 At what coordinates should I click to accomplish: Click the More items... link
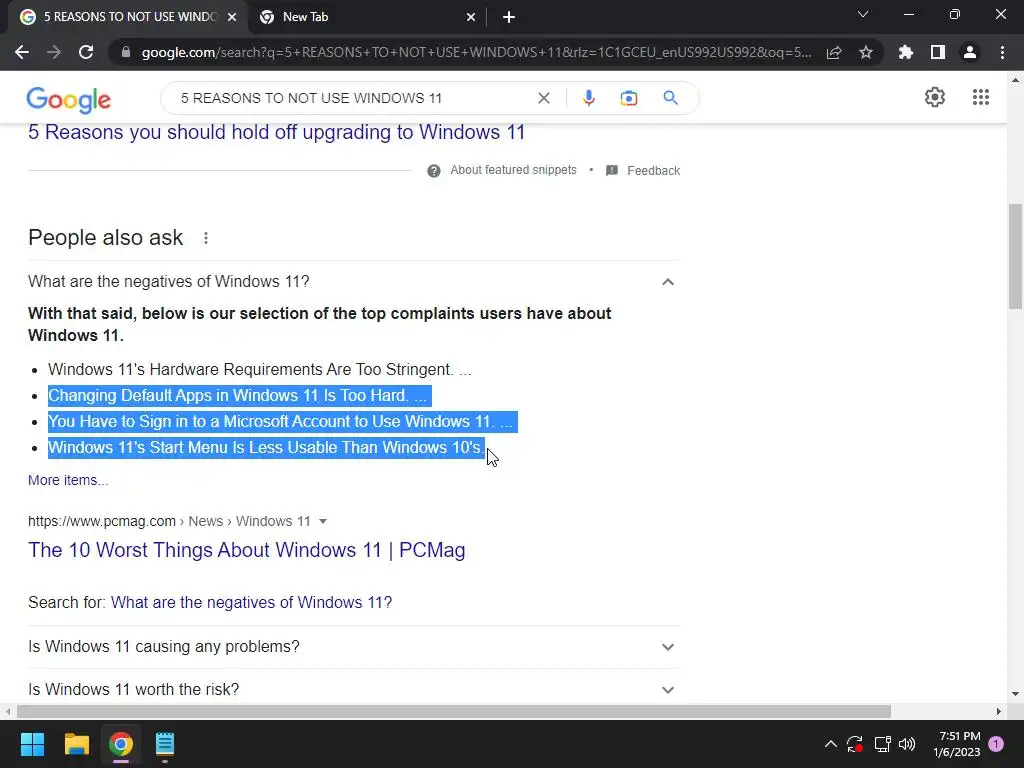pyautogui.click(x=68, y=480)
